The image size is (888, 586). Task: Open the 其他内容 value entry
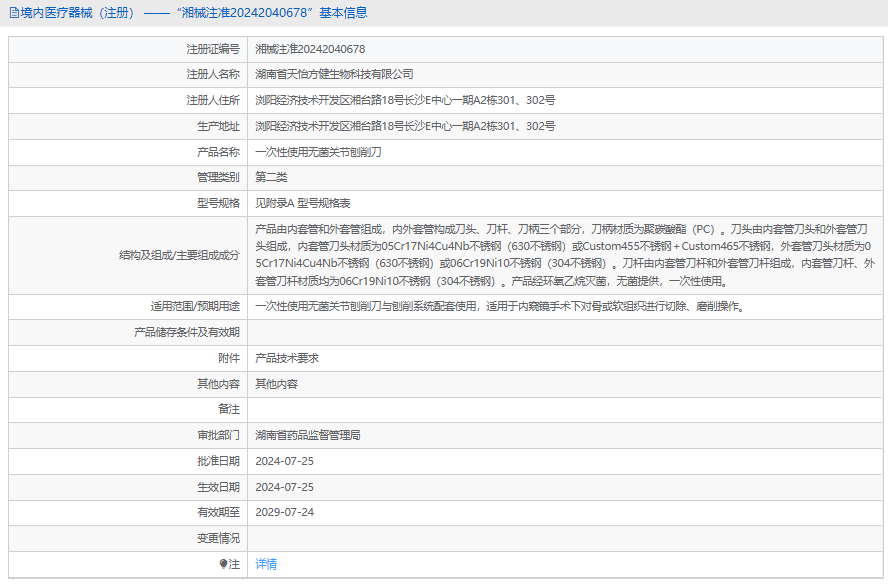tap(276, 384)
